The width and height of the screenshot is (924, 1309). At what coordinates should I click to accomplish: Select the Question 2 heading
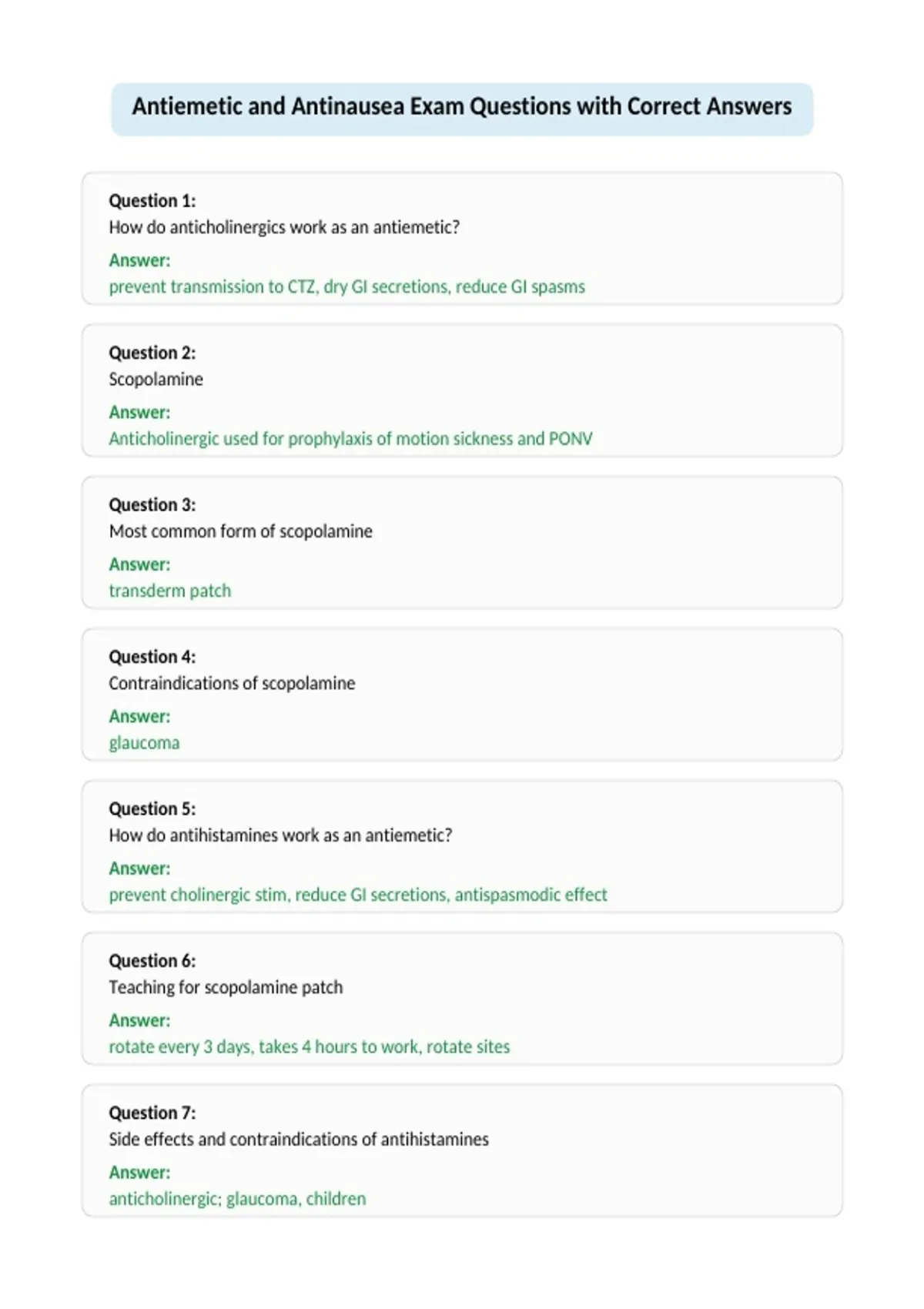pos(152,353)
